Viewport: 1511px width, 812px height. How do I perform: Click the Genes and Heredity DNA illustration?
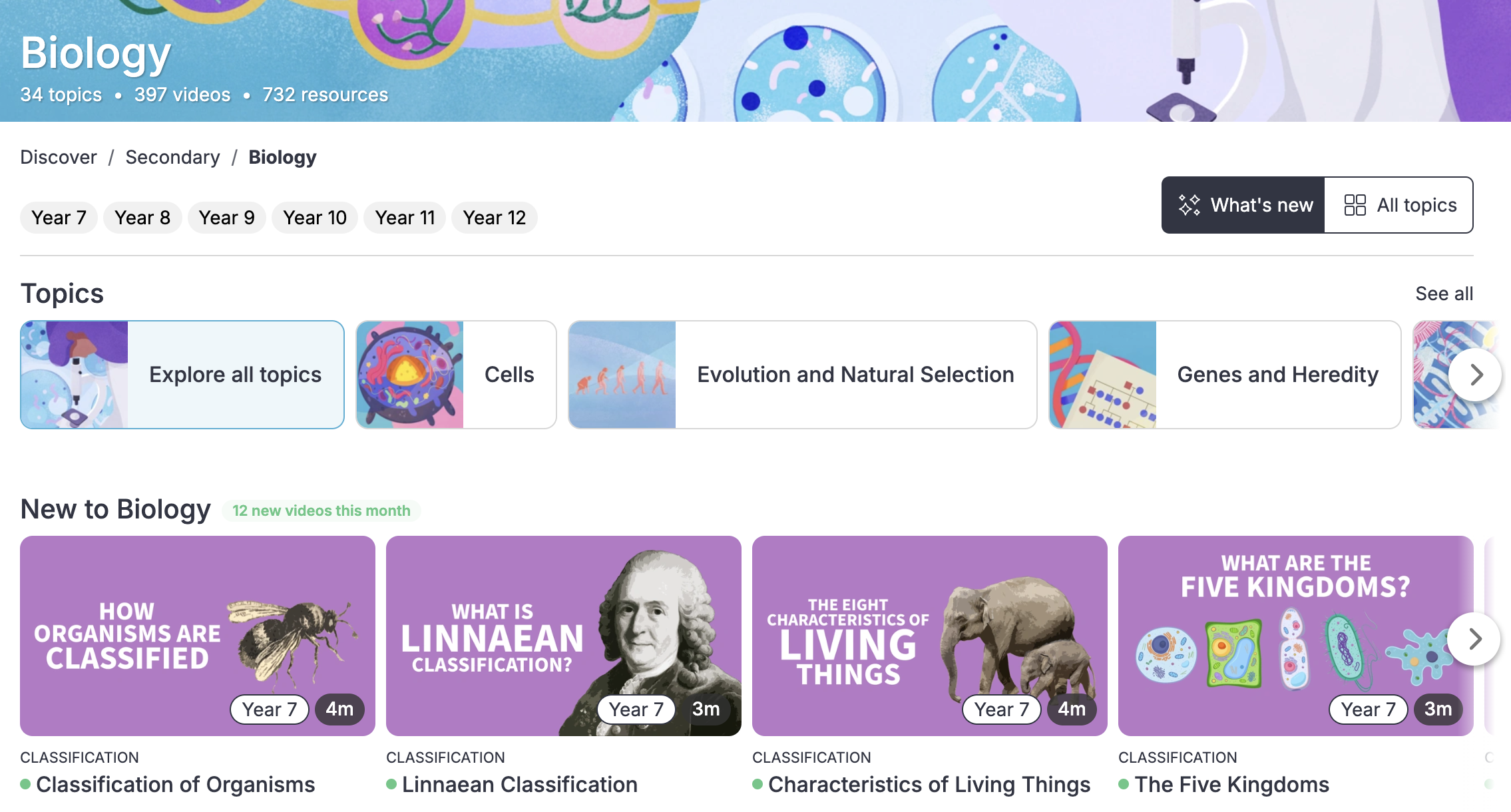tap(1102, 375)
